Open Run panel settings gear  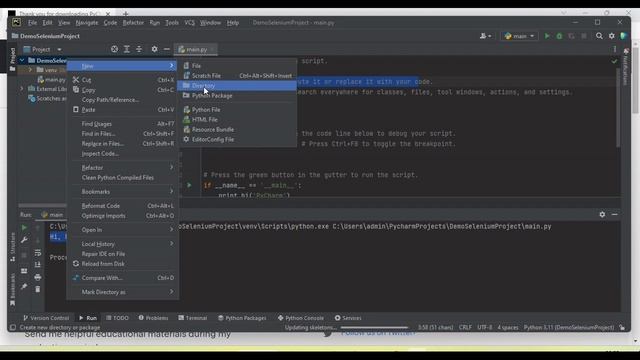point(602,214)
